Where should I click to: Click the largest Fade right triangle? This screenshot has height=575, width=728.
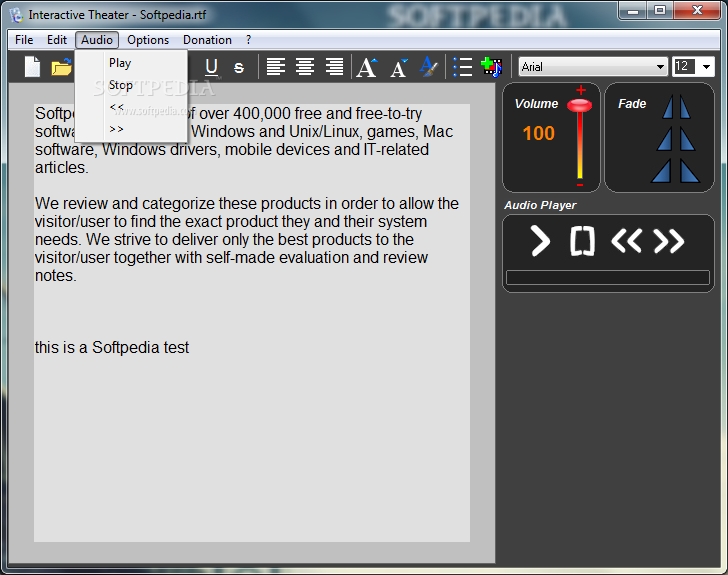coord(689,170)
